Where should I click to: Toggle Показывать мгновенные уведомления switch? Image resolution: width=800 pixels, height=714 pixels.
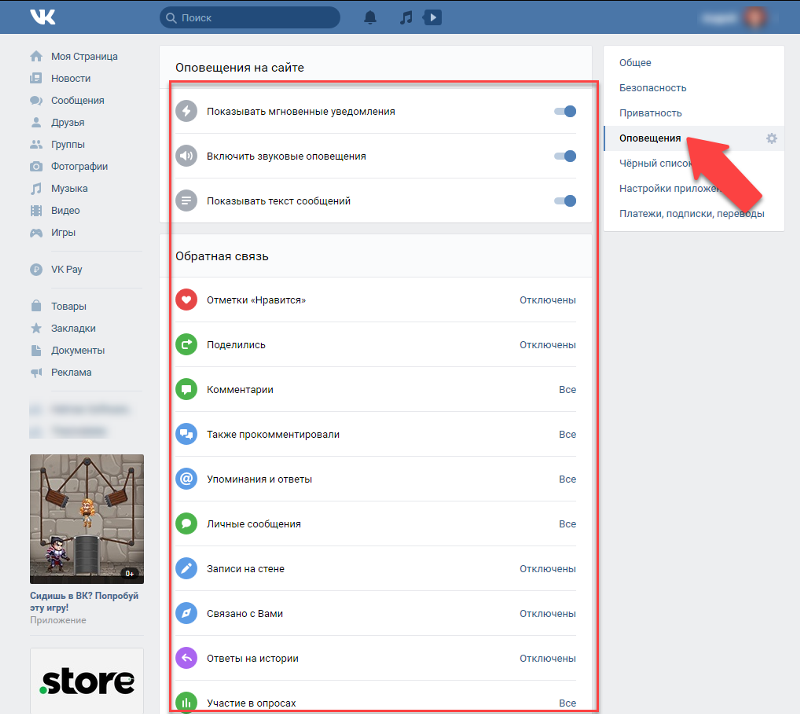566,112
